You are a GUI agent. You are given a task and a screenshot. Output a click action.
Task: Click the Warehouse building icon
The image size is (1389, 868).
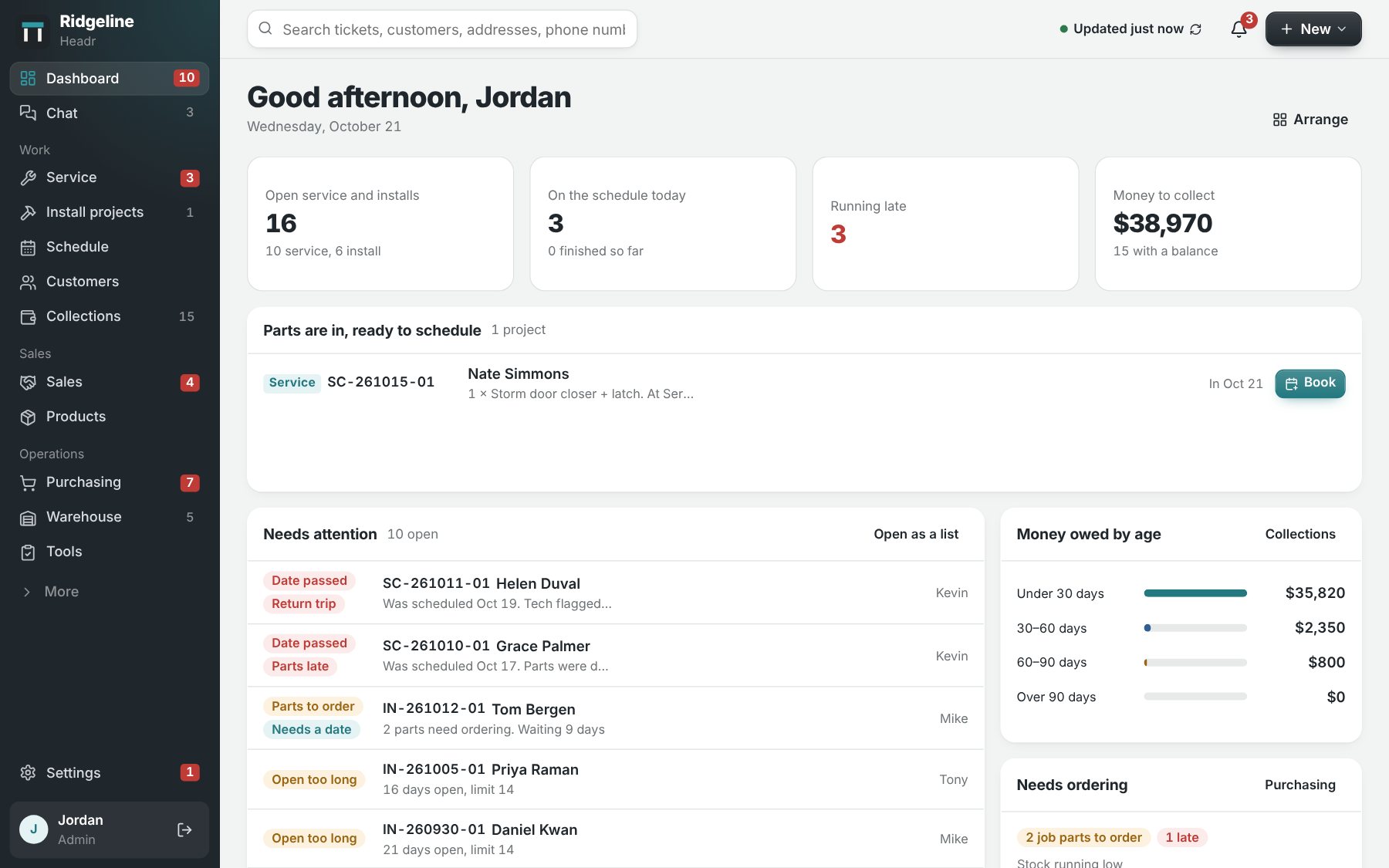[28, 517]
